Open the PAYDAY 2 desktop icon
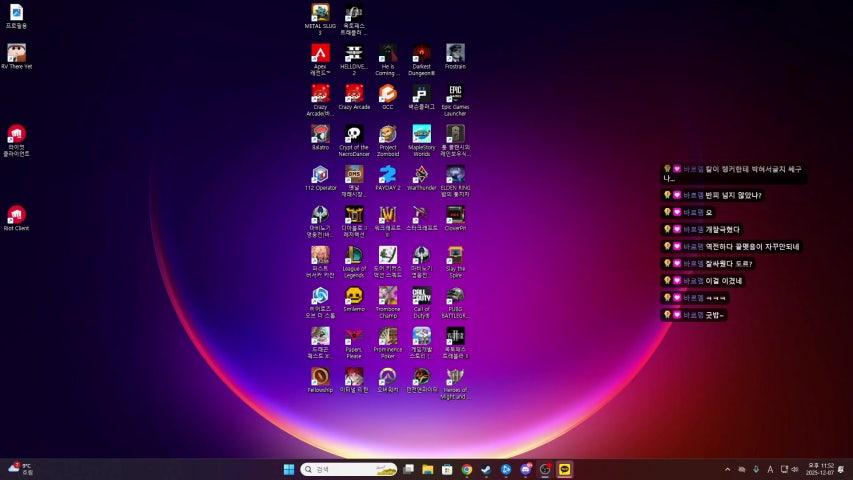Image resolution: width=853 pixels, height=480 pixels. click(388, 174)
